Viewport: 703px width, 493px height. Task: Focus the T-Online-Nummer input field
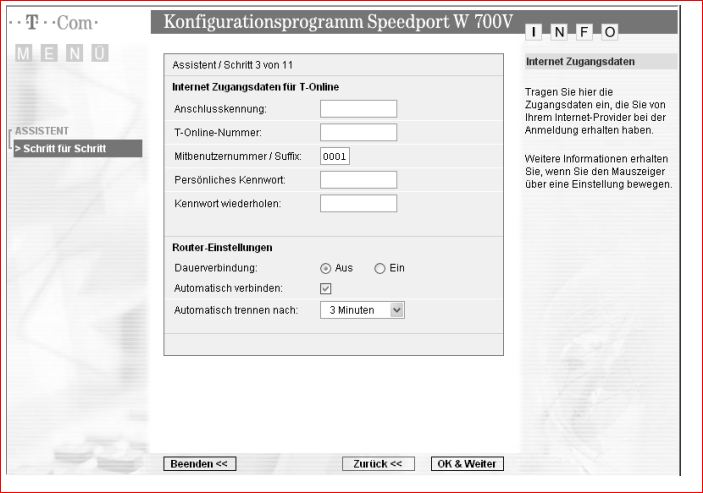pyautogui.click(x=358, y=133)
